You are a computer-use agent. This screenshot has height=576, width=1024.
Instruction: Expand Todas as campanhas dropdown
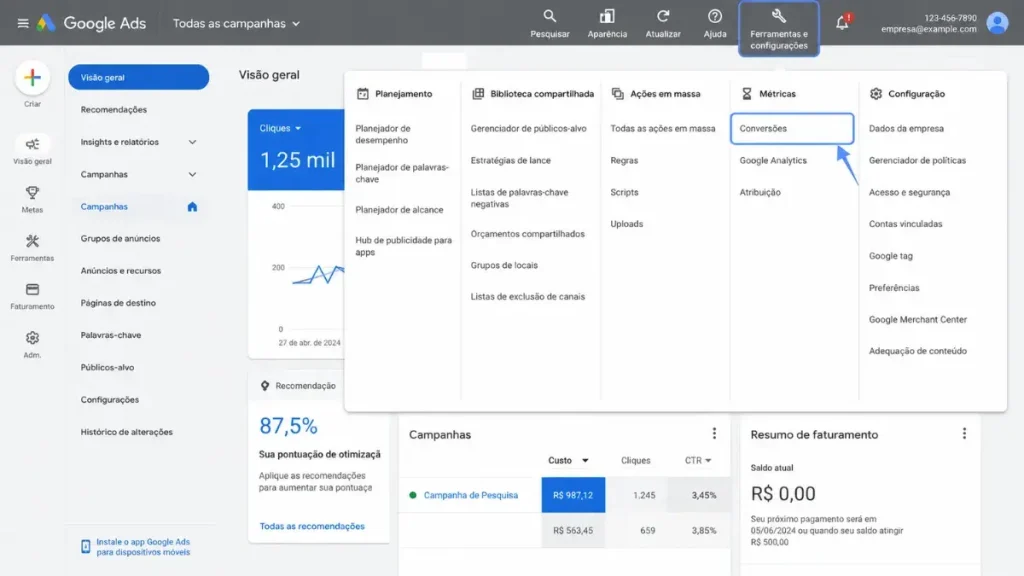[x=236, y=24]
